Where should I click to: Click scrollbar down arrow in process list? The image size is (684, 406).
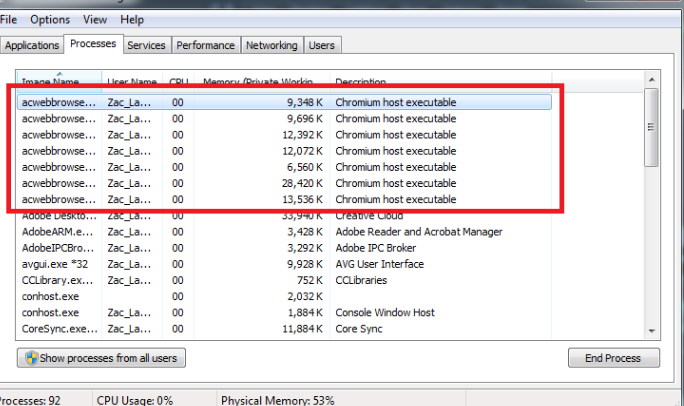click(652, 330)
